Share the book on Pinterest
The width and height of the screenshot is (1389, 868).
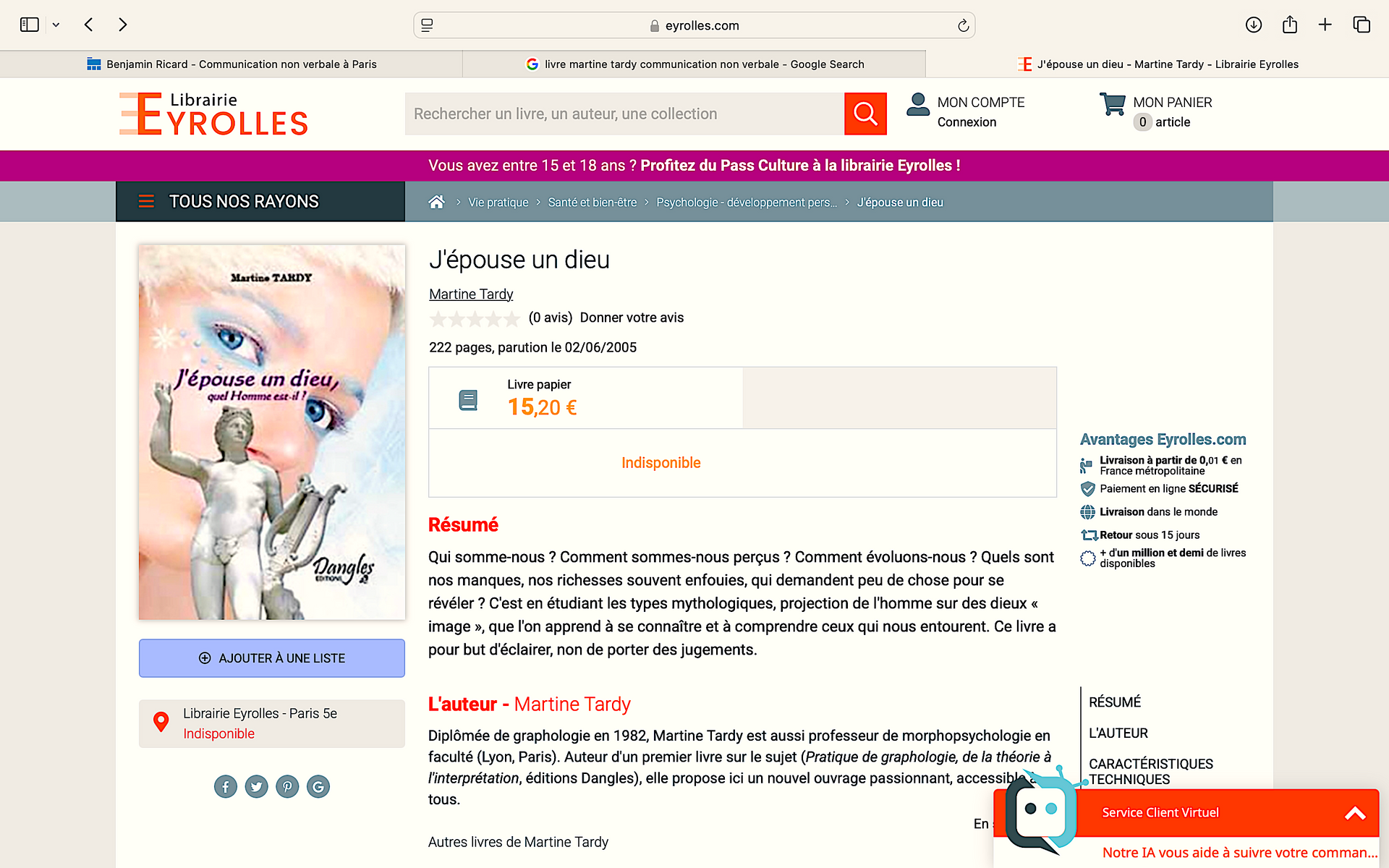tap(287, 786)
